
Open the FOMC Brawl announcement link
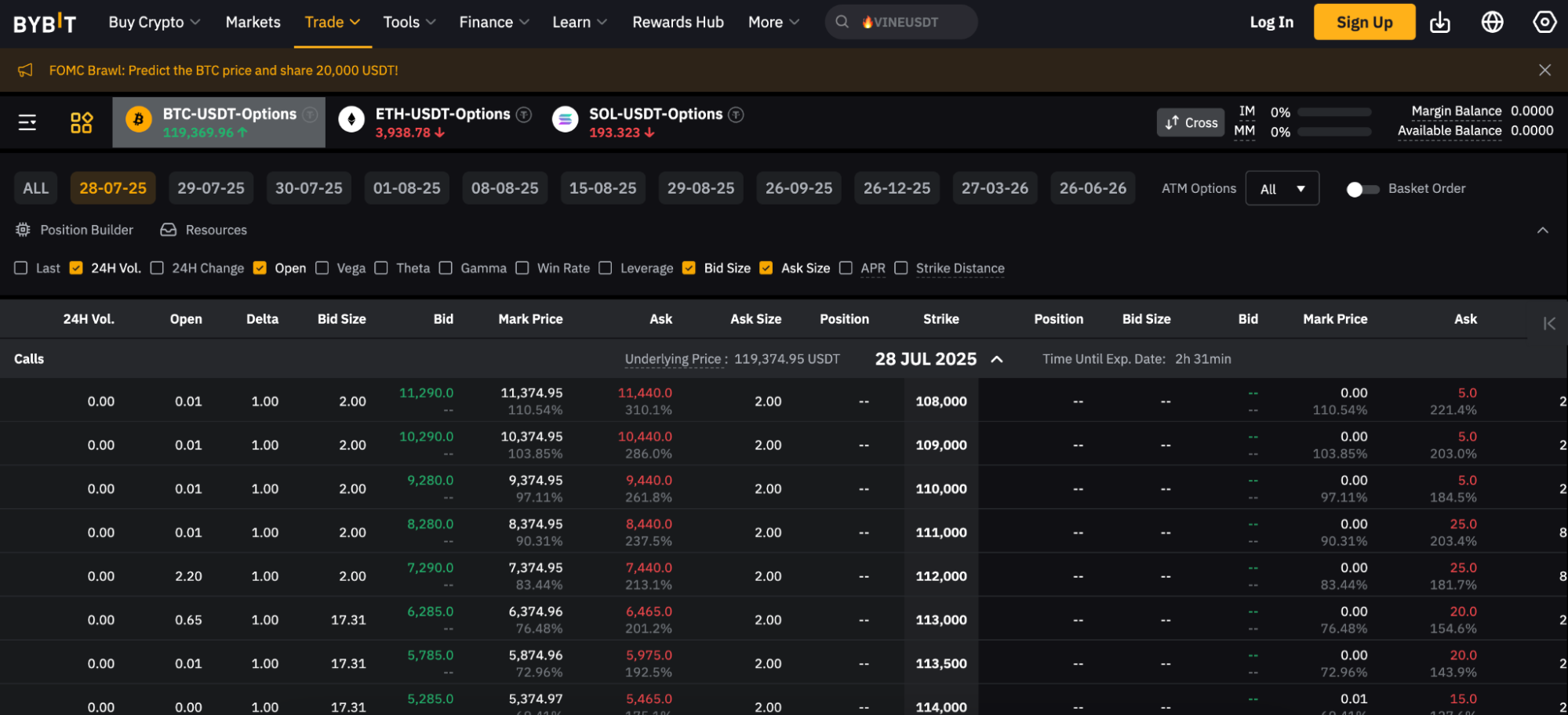point(223,70)
